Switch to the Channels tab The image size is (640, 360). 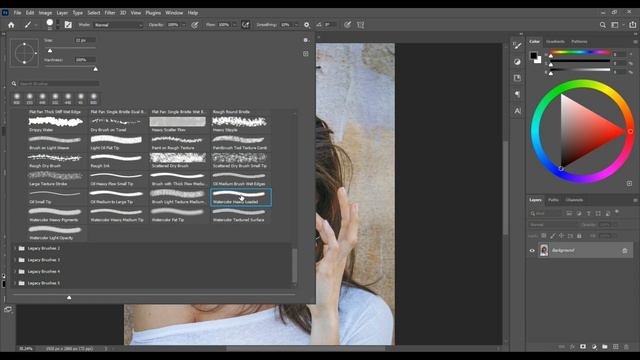coord(574,200)
